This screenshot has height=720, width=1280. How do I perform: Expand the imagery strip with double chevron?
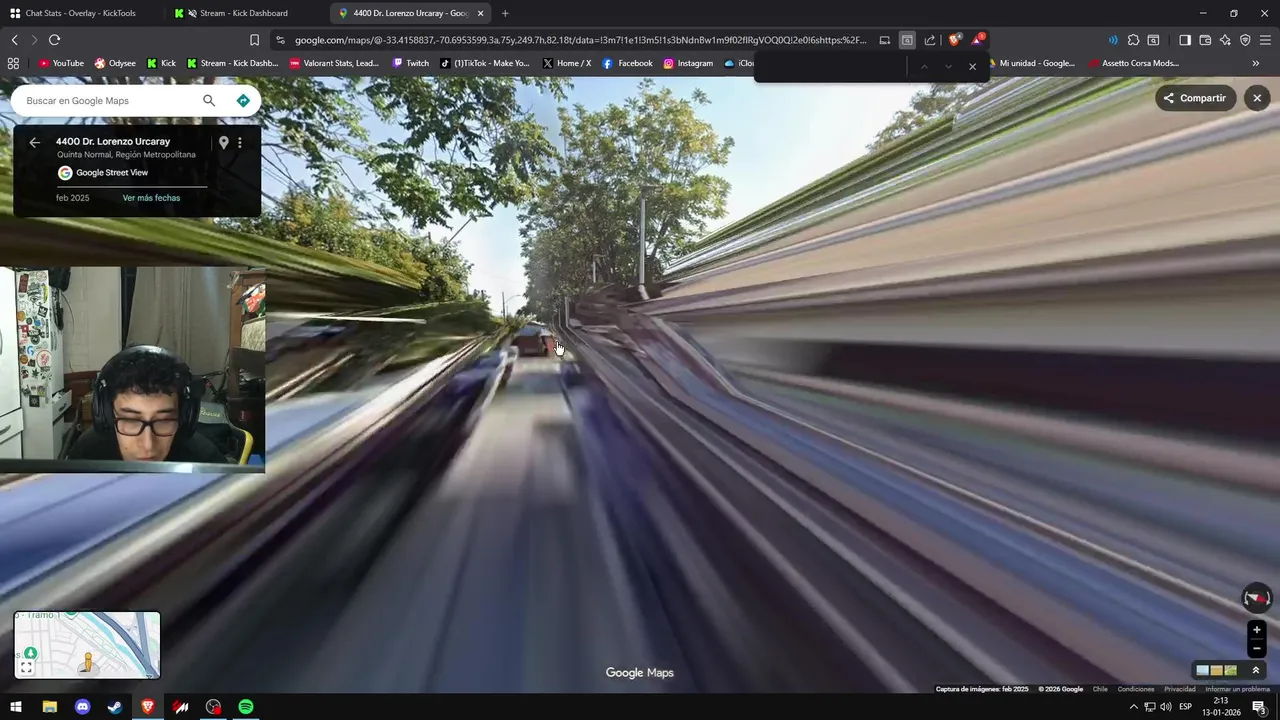(1256, 670)
